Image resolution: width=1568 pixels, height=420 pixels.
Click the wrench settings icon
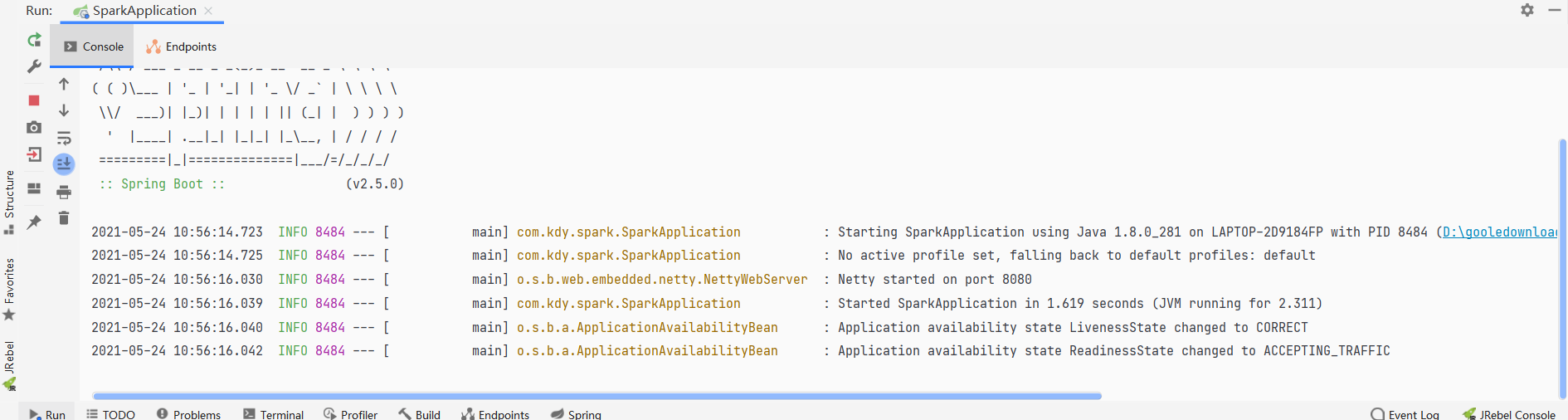click(34, 66)
